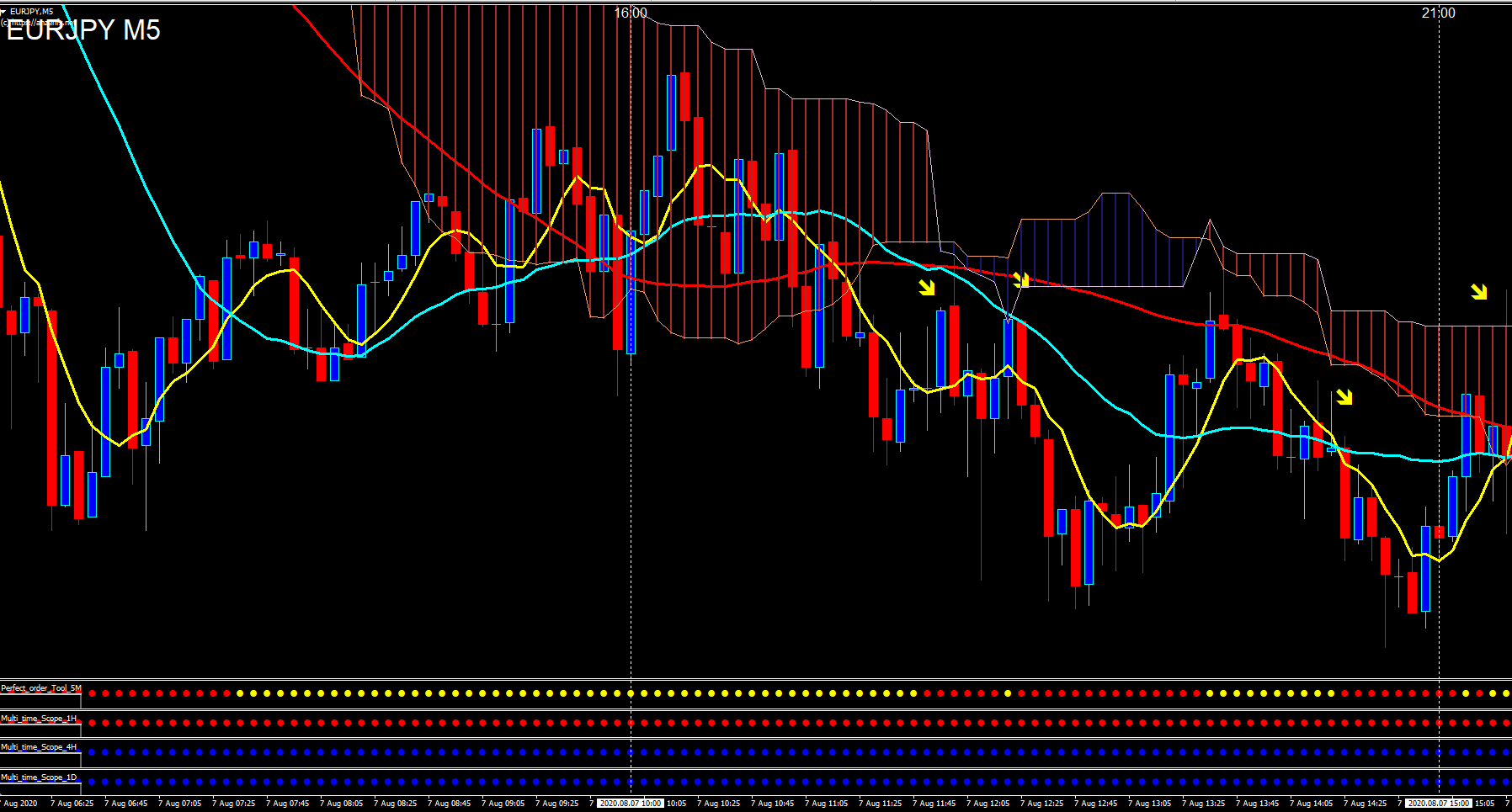Click the 7 Aug 09:25 time axis label
Viewport: 1512px width, 812px height.
point(557,804)
